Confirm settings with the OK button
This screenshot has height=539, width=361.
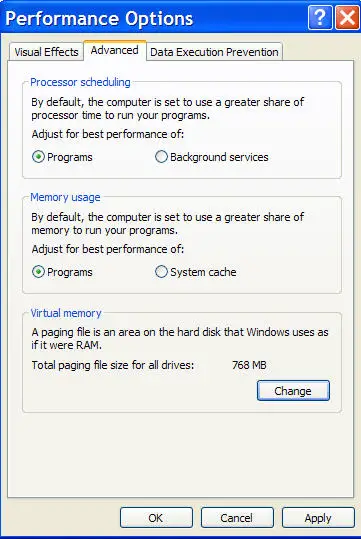pyautogui.click(x=156, y=518)
